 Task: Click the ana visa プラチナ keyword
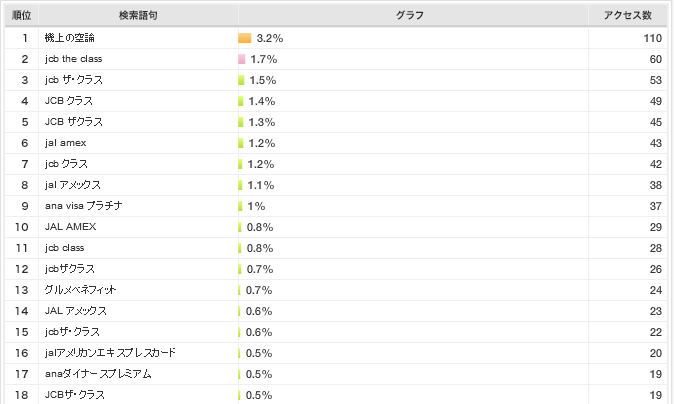pos(84,206)
